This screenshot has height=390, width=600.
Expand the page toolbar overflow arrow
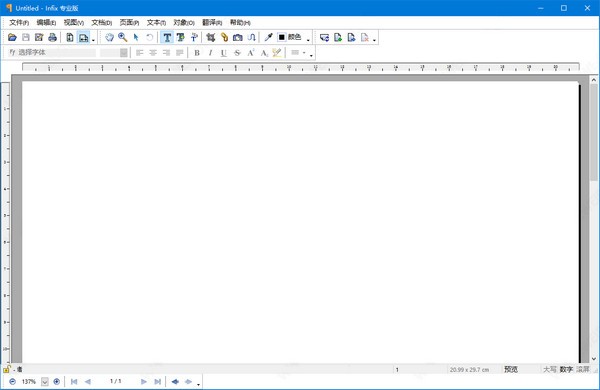[374, 40]
